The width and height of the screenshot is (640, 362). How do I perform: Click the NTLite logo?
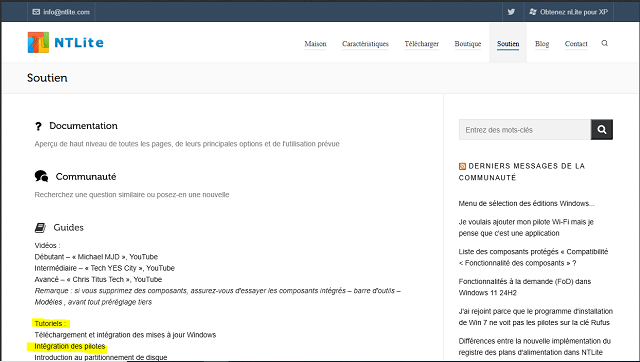[x=65, y=42]
